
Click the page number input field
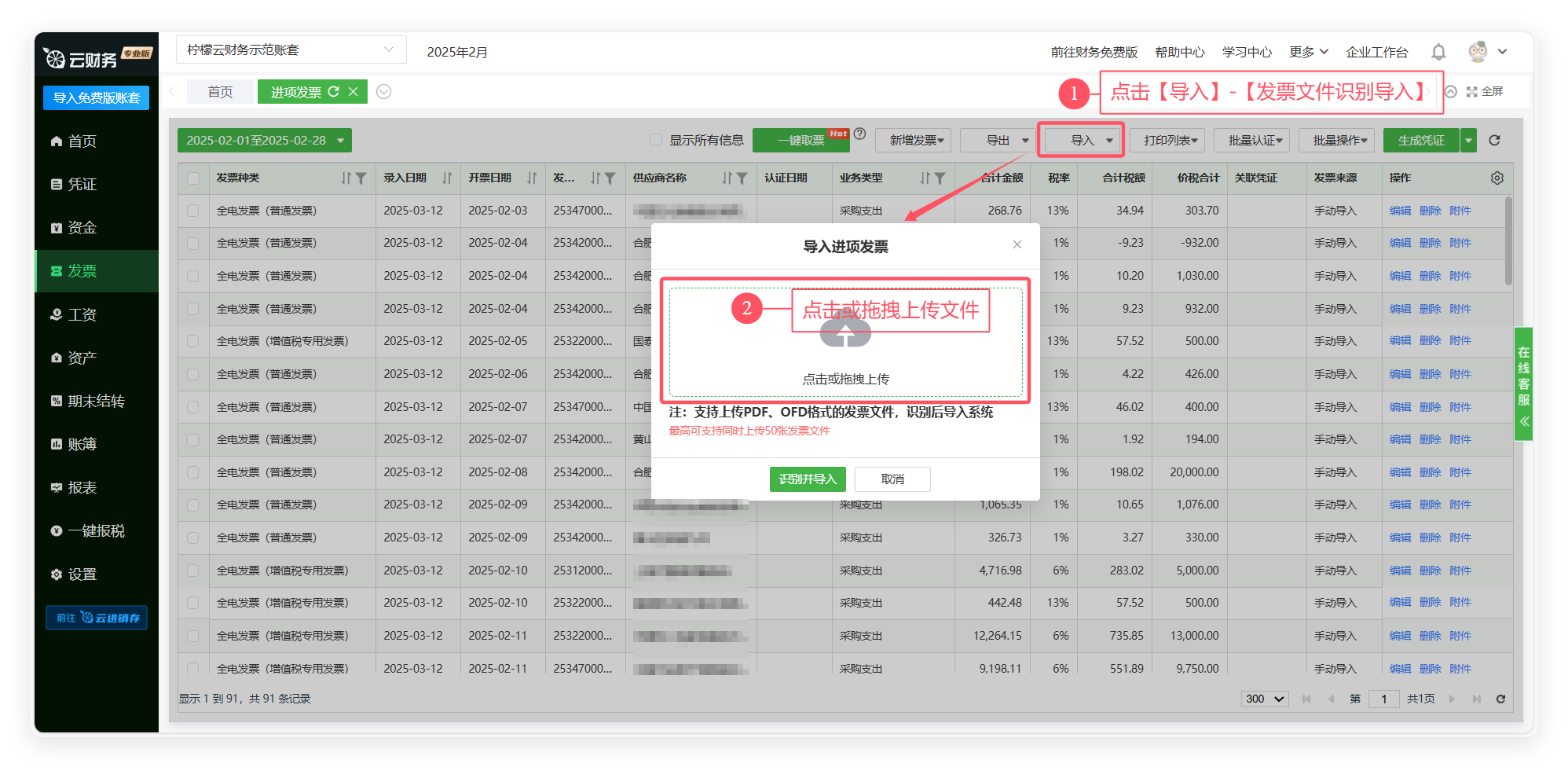(x=1383, y=699)
